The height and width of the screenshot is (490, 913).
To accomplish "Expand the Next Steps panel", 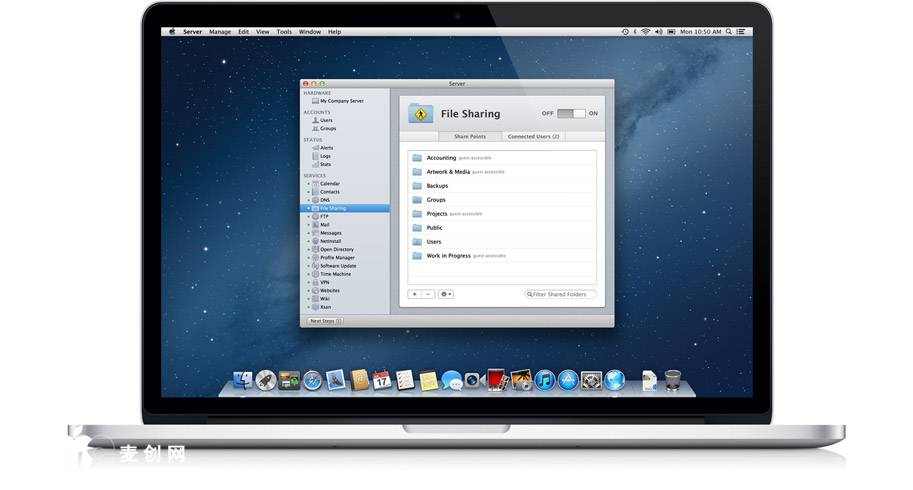I will coord(324,321).
